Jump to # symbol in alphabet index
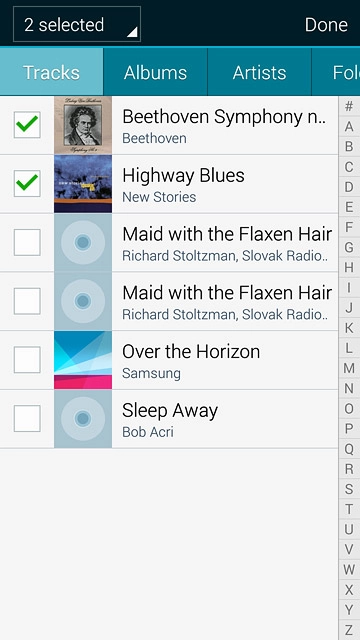360x640 pixels. pyautogui.click(x=349, y=107)
